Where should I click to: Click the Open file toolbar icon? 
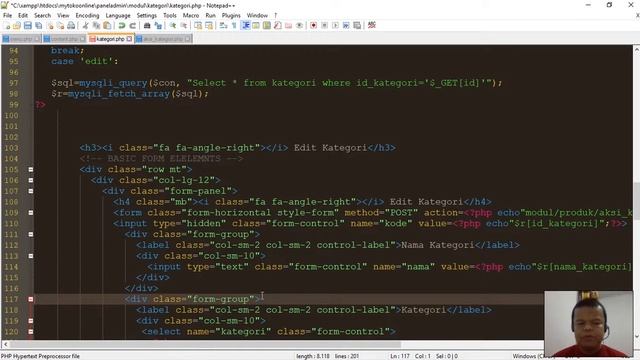tap(17, 25)
